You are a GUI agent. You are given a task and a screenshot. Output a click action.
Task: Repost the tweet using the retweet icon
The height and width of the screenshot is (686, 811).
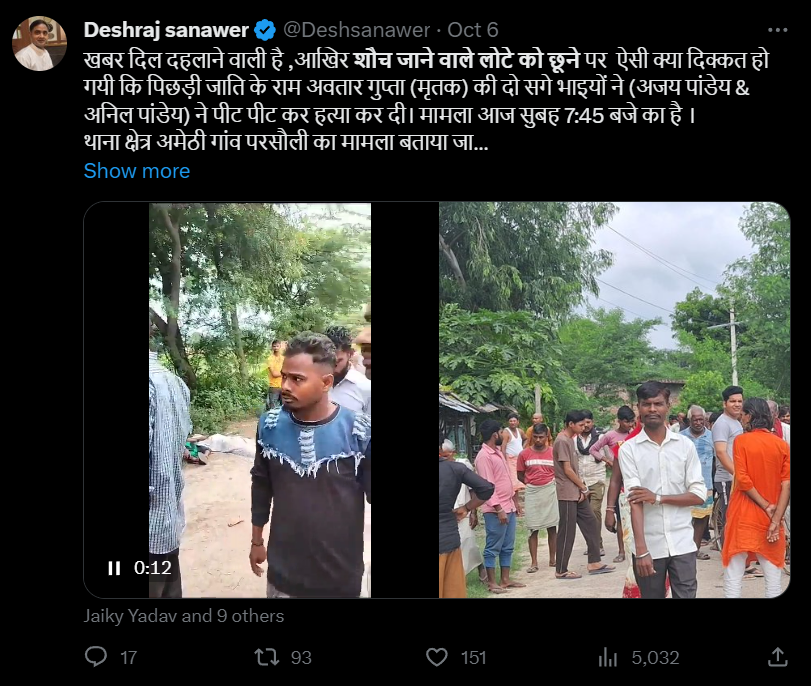pos(266,656)
